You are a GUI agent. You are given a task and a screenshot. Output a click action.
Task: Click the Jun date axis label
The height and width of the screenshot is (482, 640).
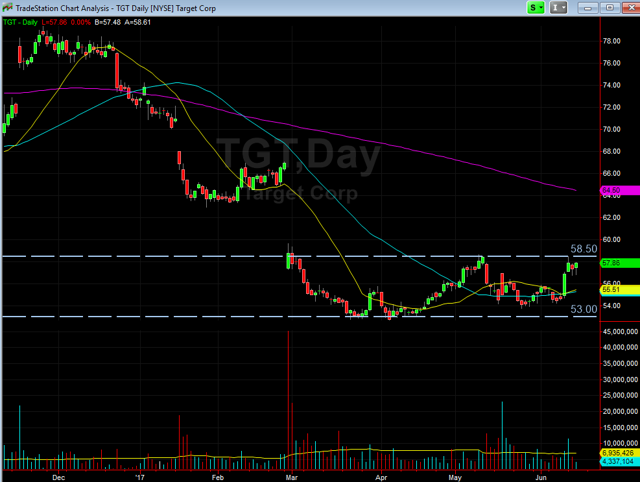[541, 478]
